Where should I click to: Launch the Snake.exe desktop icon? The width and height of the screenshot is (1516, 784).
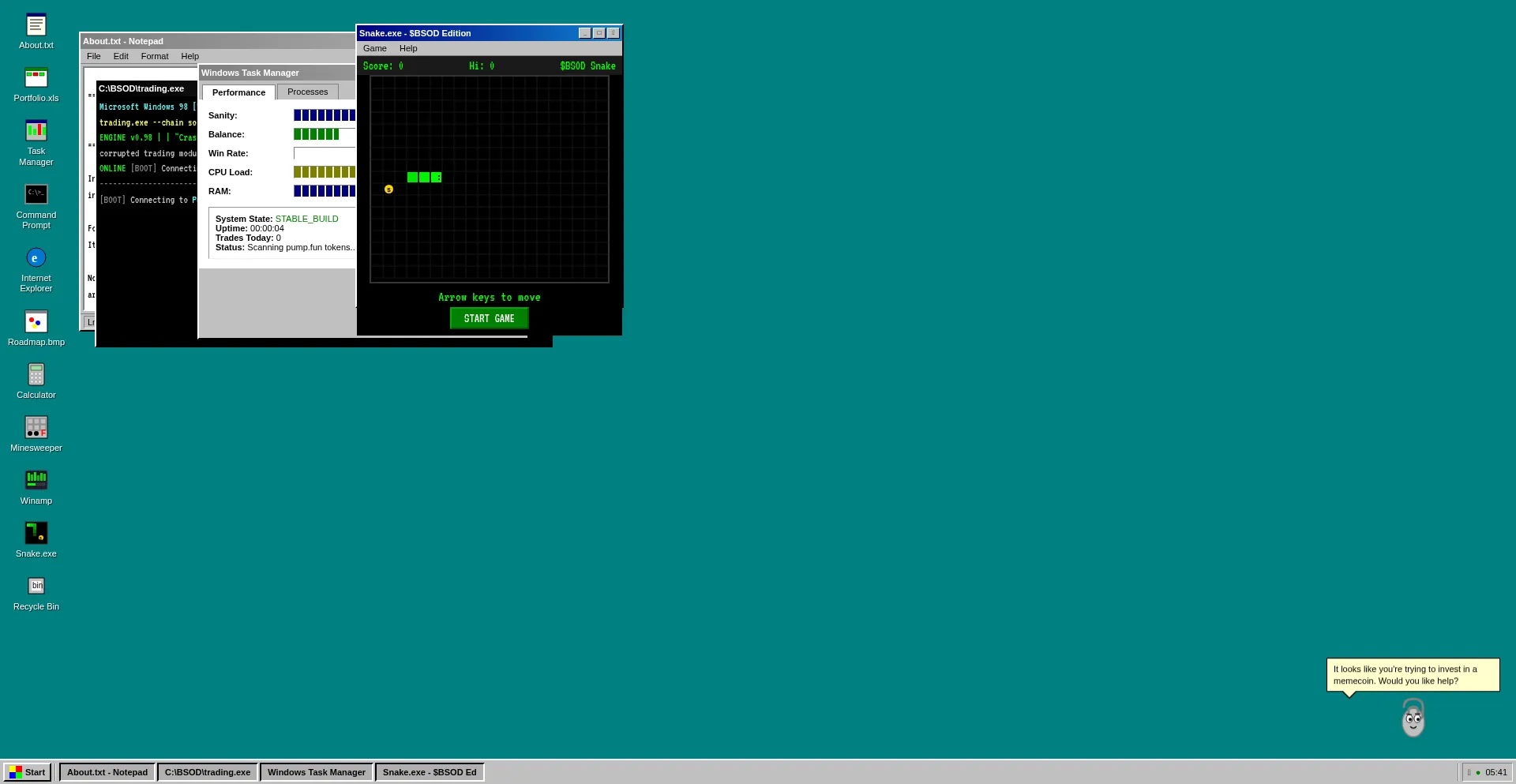click(36, 540)
